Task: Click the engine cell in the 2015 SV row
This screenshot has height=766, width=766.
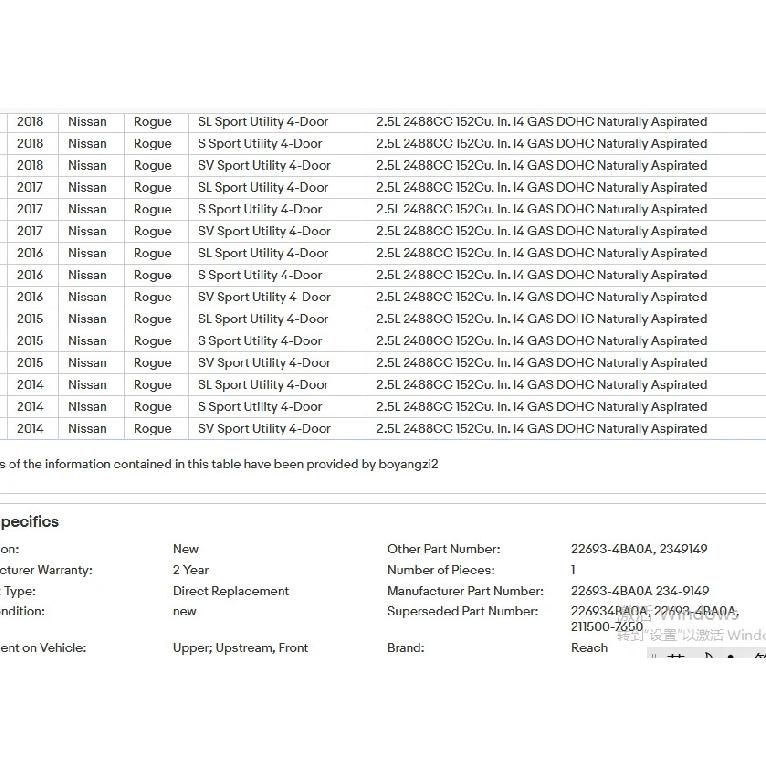Action: [x=541, y=363]
